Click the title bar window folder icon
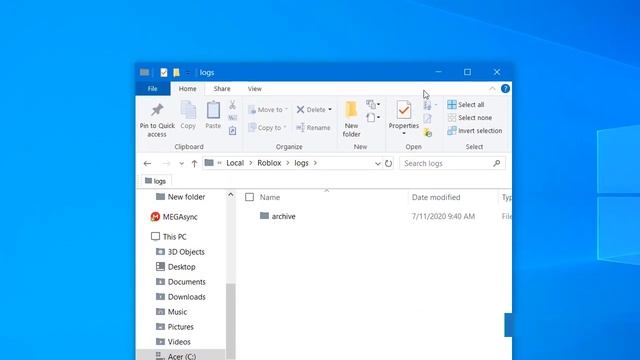 pos(144,72)
